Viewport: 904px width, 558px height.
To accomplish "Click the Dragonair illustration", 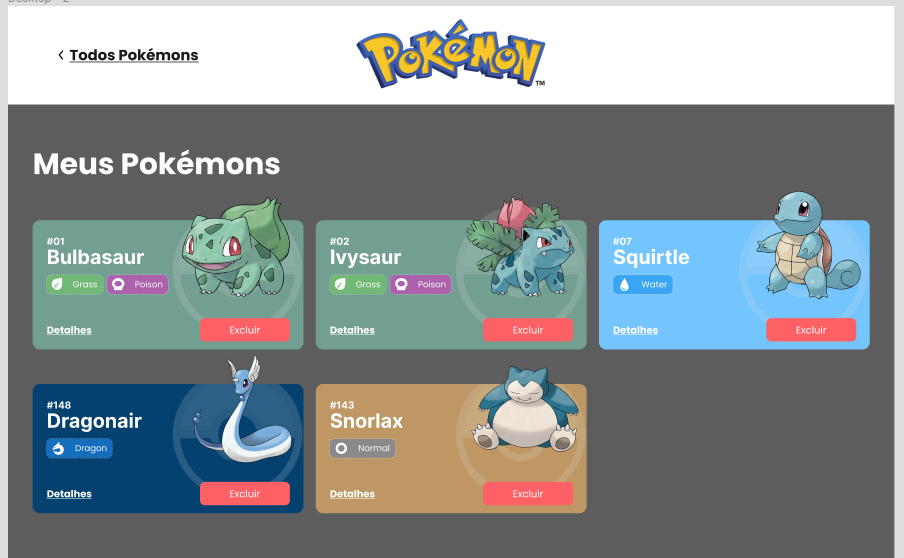I will tap(242, 409).
